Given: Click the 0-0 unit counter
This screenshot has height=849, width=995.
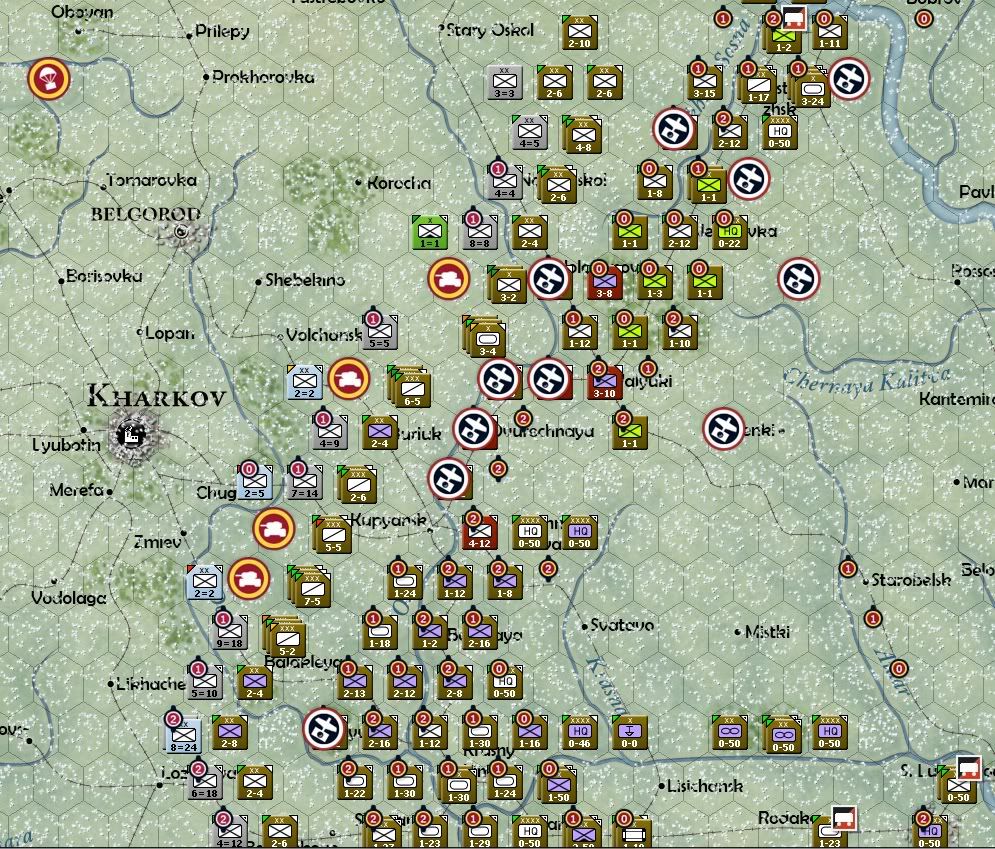Looking at the screenshot, I should pyautogui.click(x=629, y=732).
